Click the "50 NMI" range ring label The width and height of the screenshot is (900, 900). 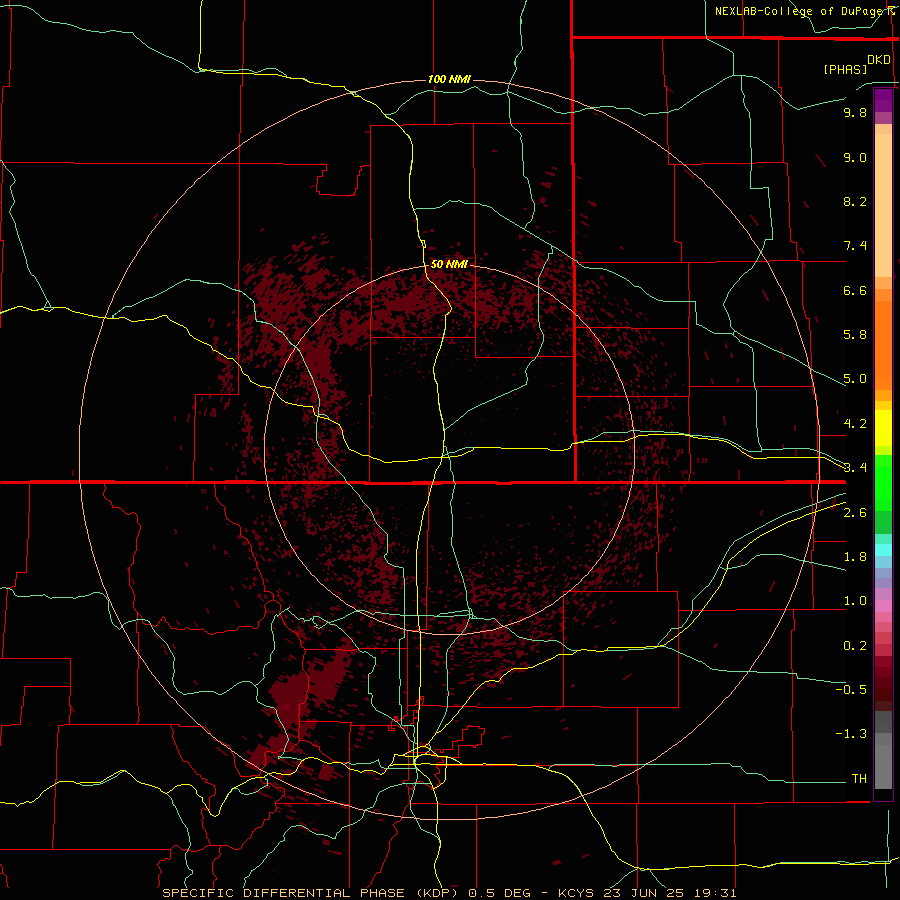pos(449,264)
